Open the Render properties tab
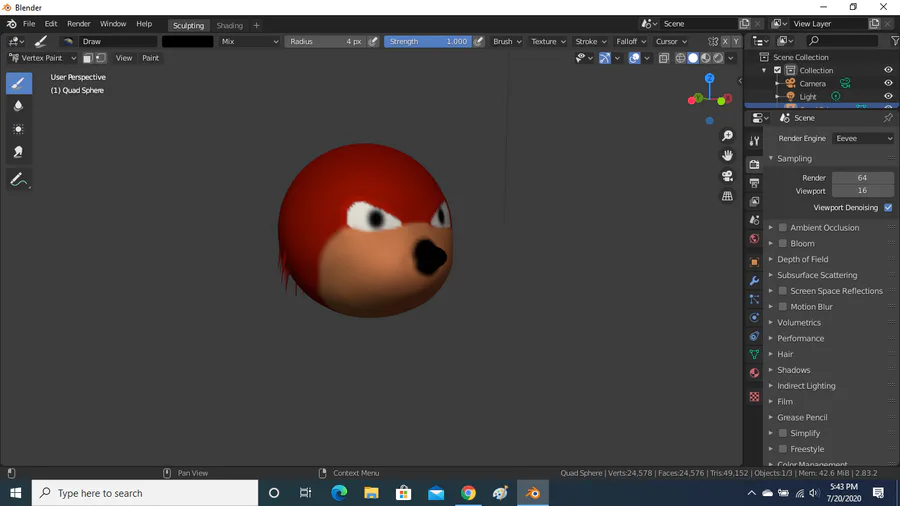Viewport: 900px width, 506px height. (x=754, y=165)
